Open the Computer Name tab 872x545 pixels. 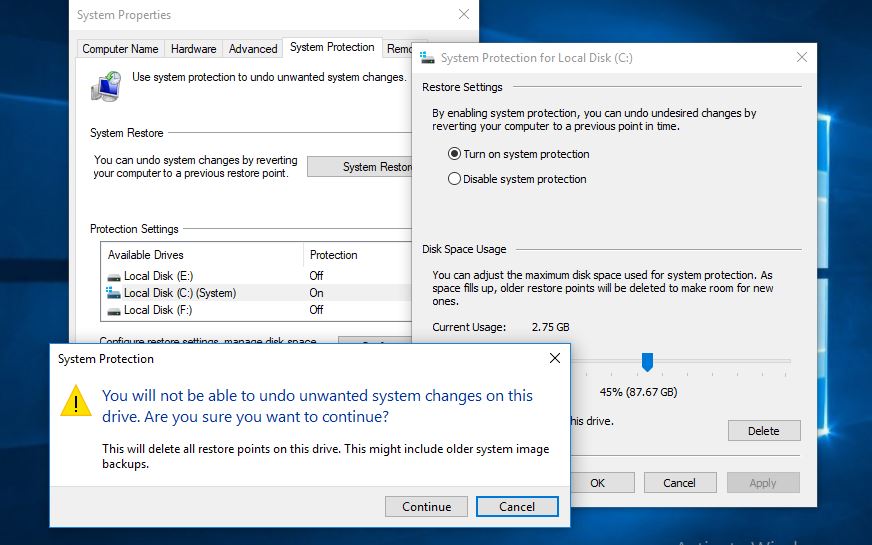pyautogui.click(x=120, y=49)
